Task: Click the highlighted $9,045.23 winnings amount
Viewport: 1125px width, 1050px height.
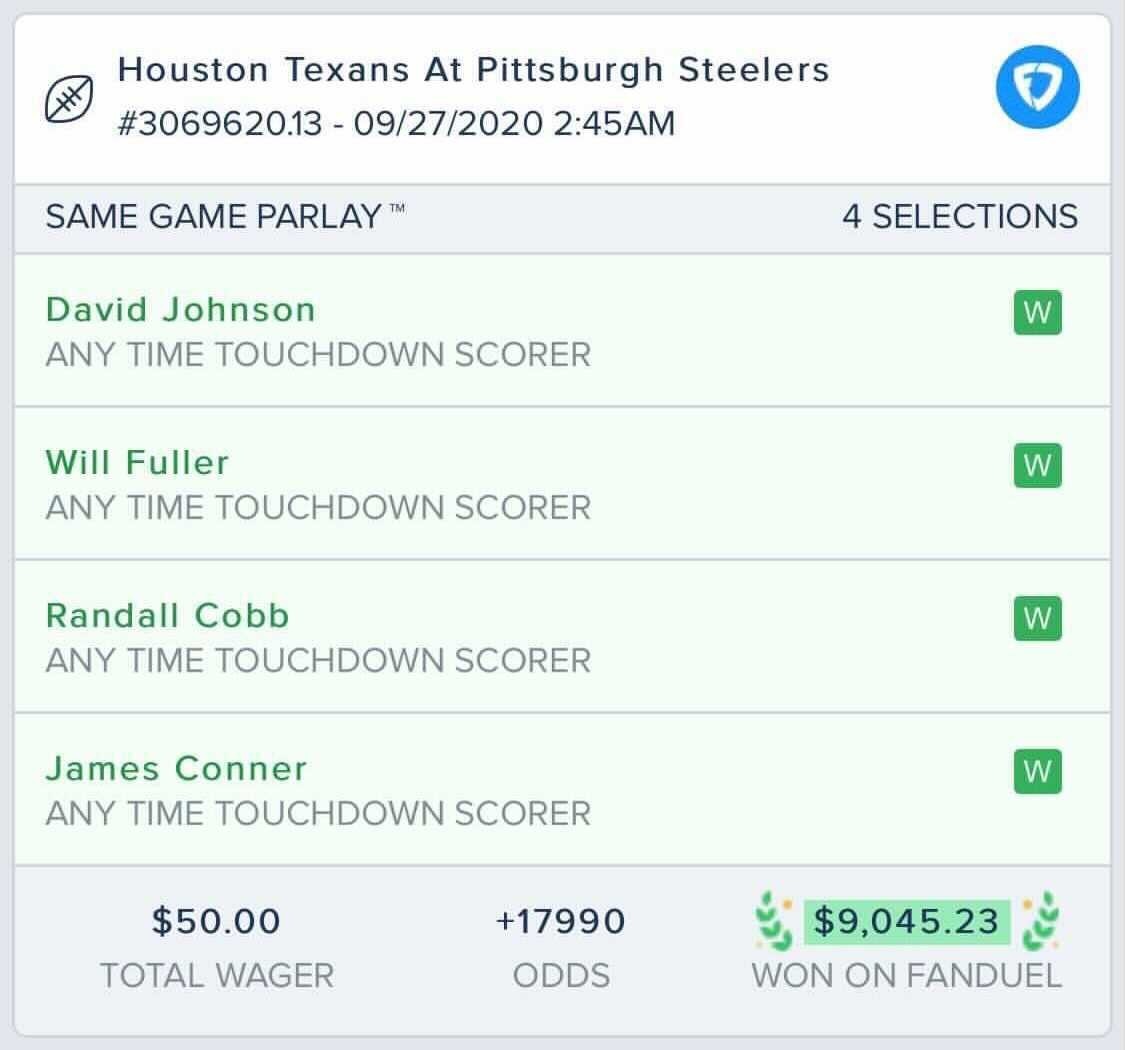Action: pyautogui.click(x=908, y=922)
